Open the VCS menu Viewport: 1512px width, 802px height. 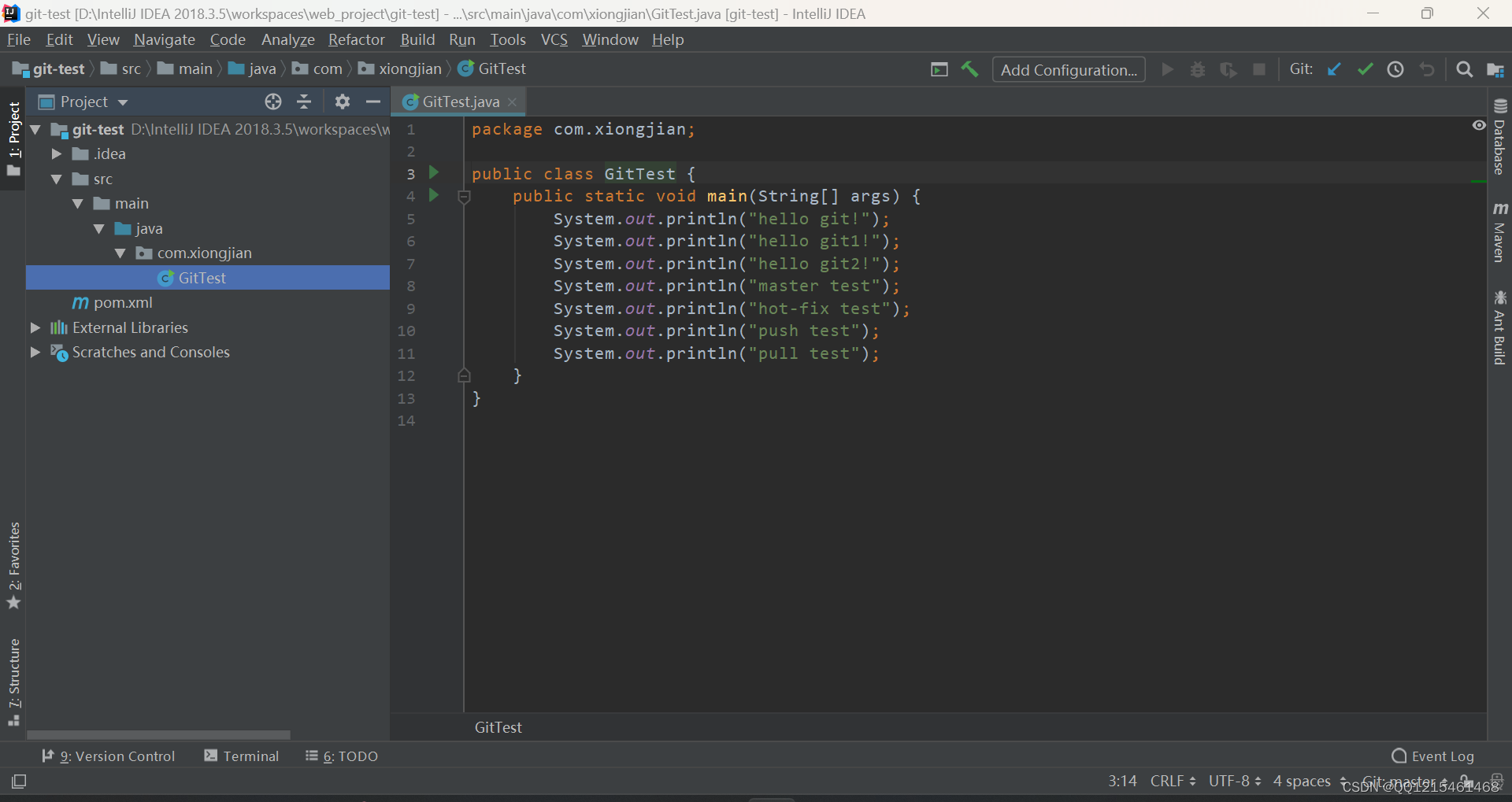(x=554, y=39)
